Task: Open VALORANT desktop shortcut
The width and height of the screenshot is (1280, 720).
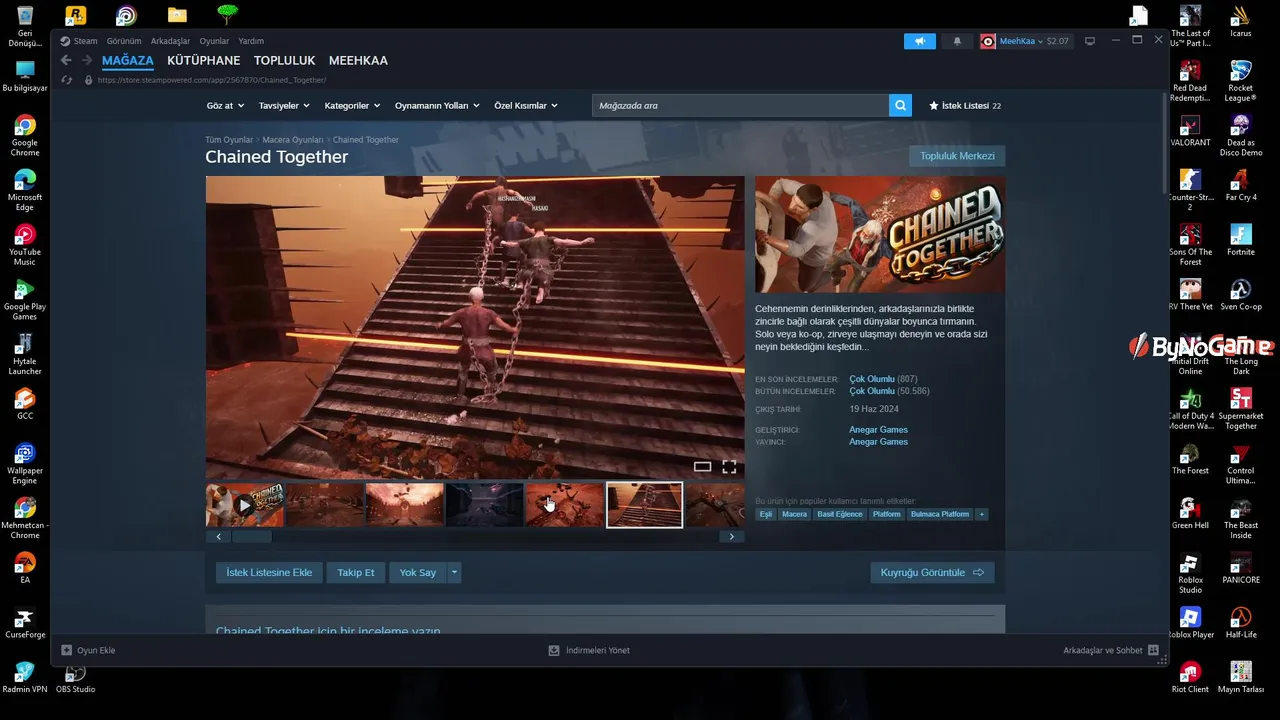Action: tap(1190, 132)
